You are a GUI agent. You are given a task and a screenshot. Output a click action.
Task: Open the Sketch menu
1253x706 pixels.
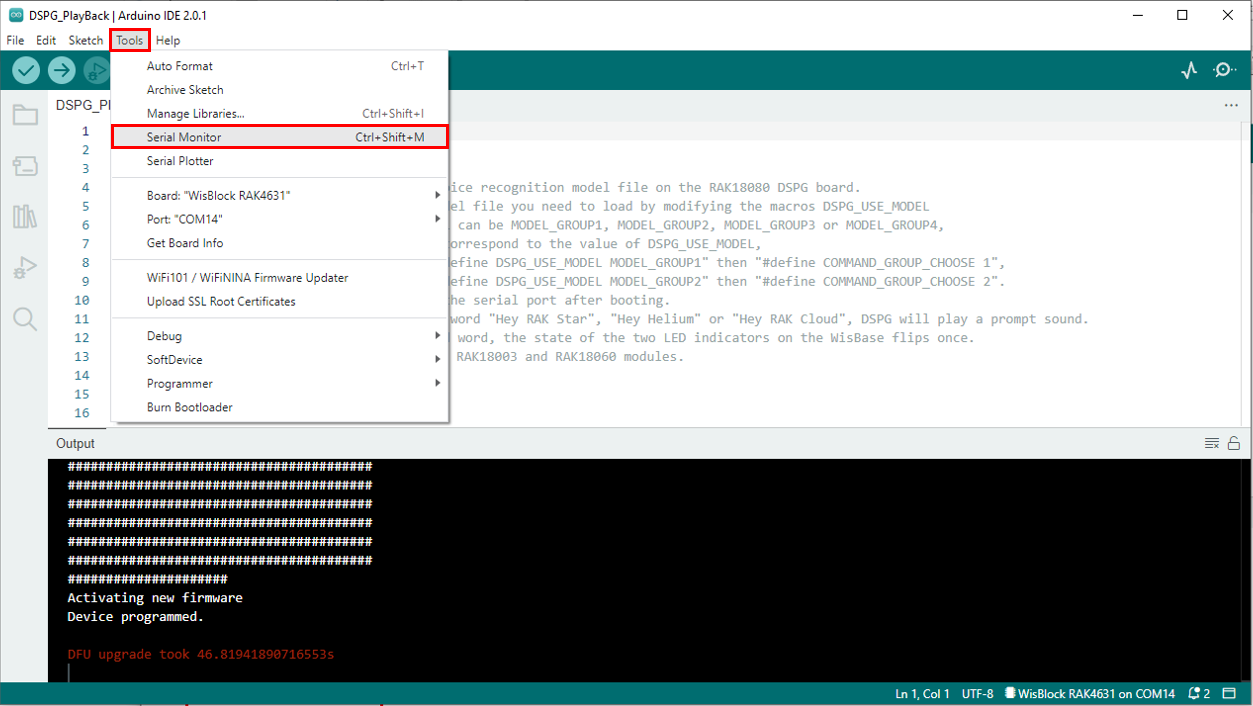[x=85, y=41]
